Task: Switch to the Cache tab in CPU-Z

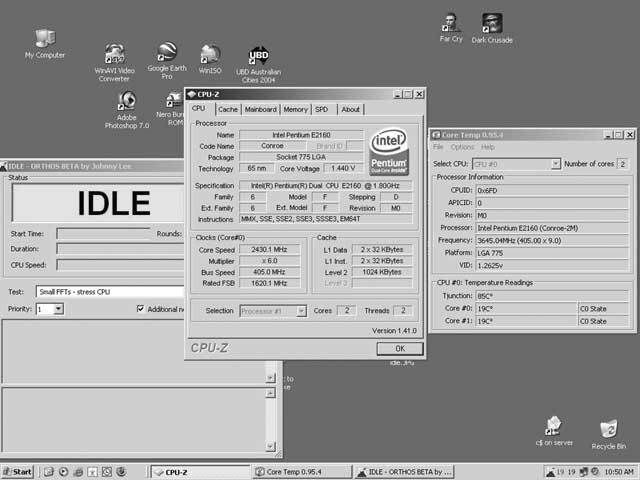Action: 228,109
